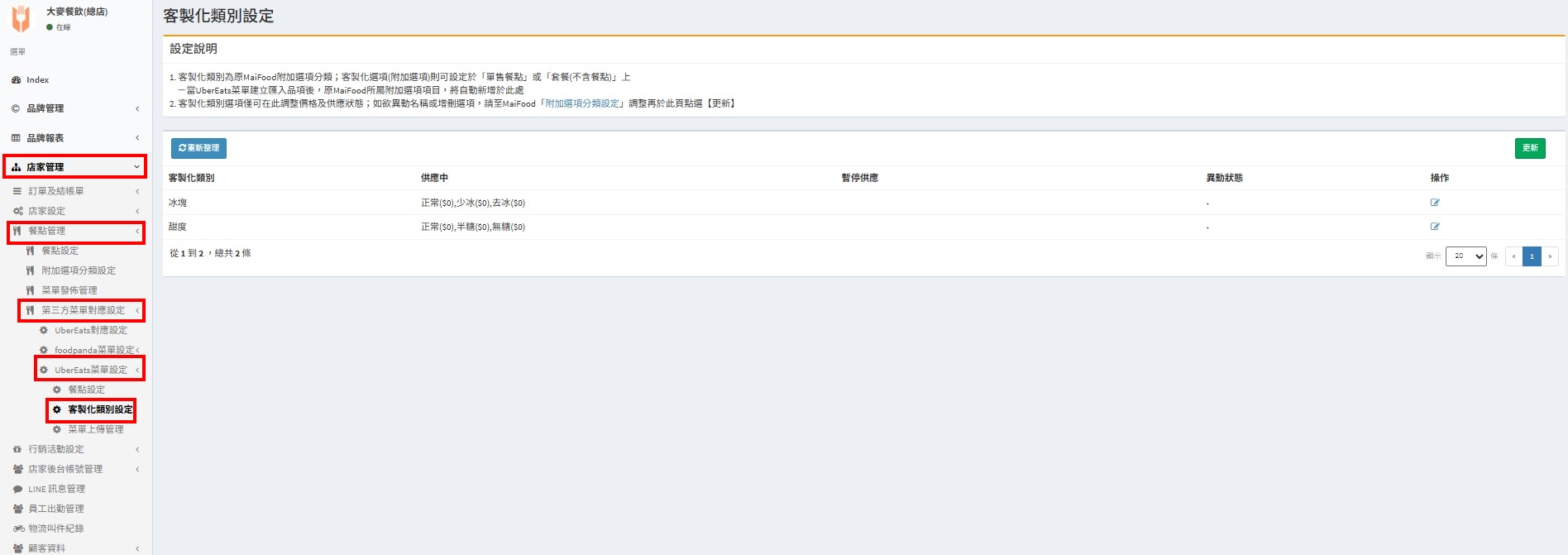Click the Index dashboard icon
The height and width of the screenshot is (555, 1568).
(16, 80)
